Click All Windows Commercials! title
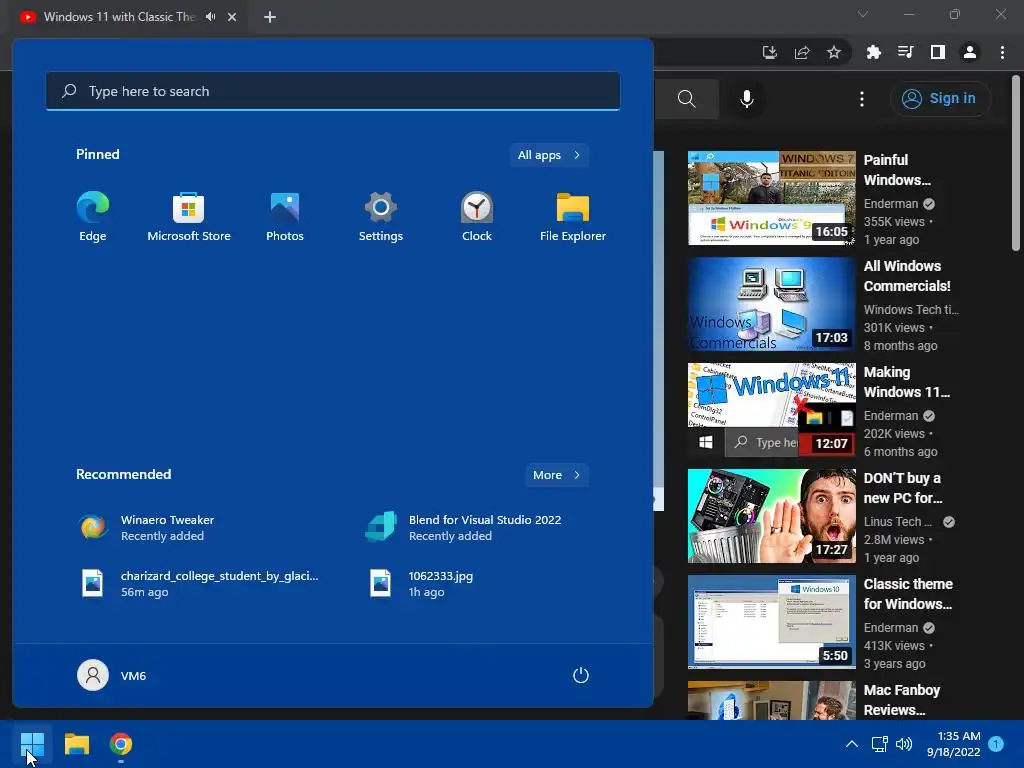 906,276
